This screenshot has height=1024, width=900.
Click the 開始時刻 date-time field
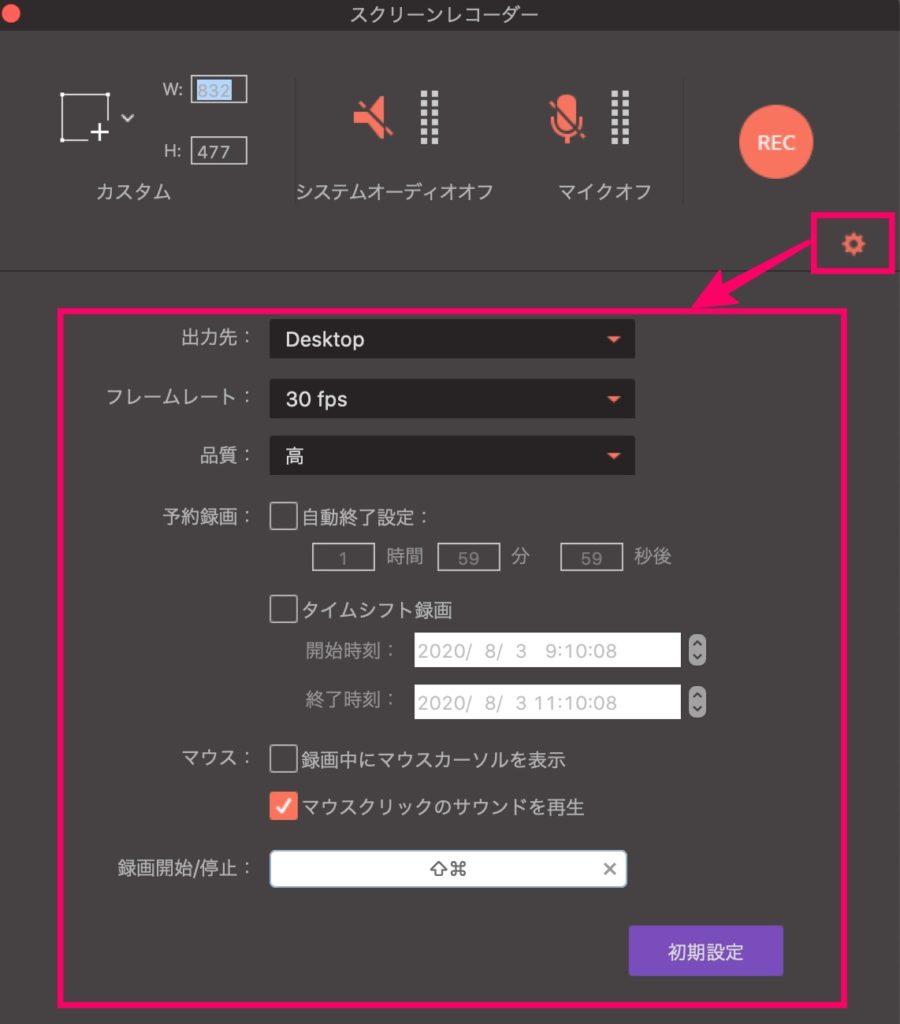547,650
